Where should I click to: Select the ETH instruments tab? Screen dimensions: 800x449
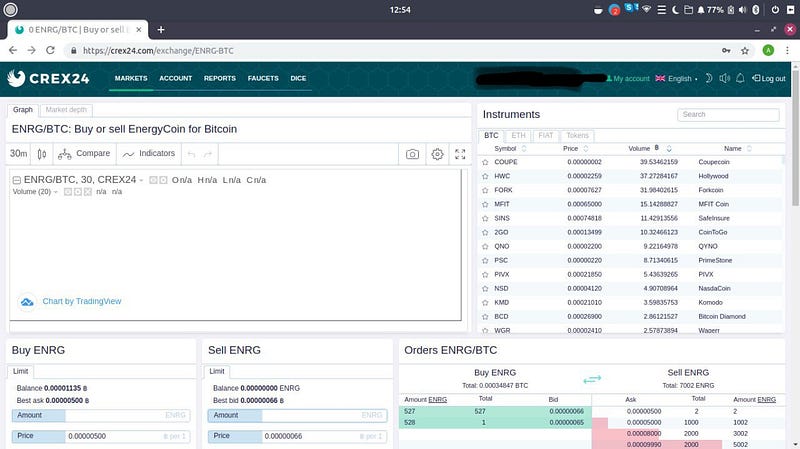point(518,135)
